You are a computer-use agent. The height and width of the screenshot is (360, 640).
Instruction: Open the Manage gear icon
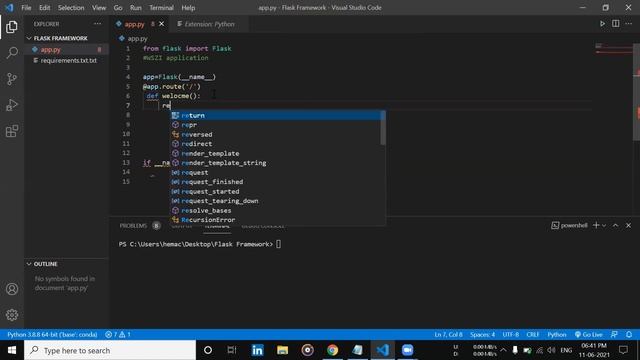coord(12,315)
